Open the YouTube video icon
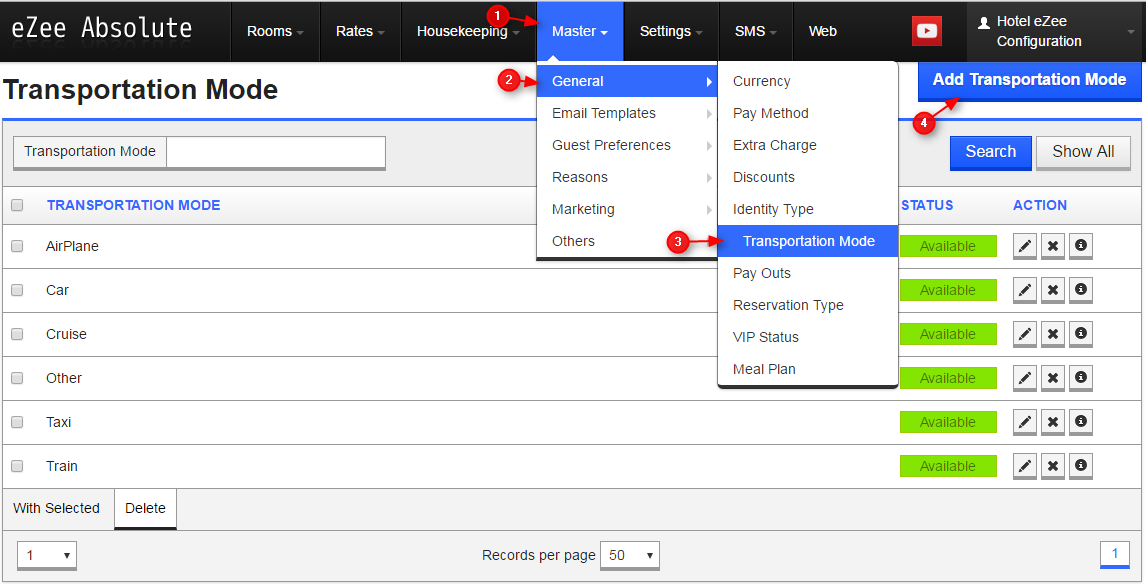 point(927,31)
